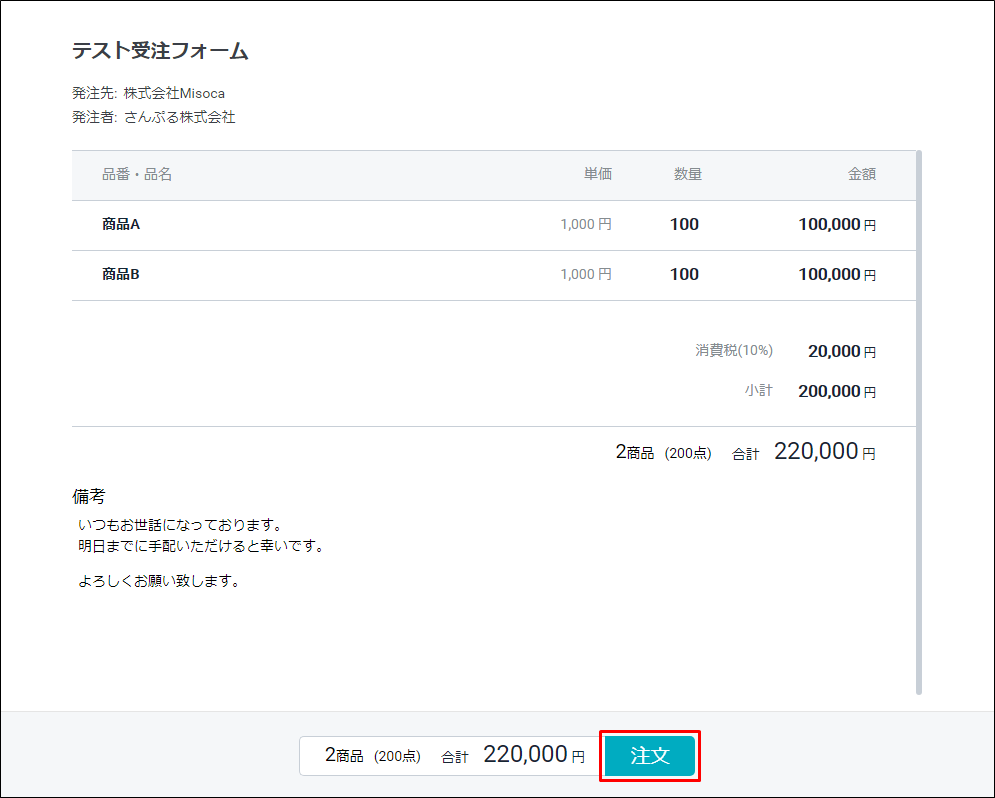Click the subtotal value 200,000円
The image size is (995, 798).
tap(837, 391)
